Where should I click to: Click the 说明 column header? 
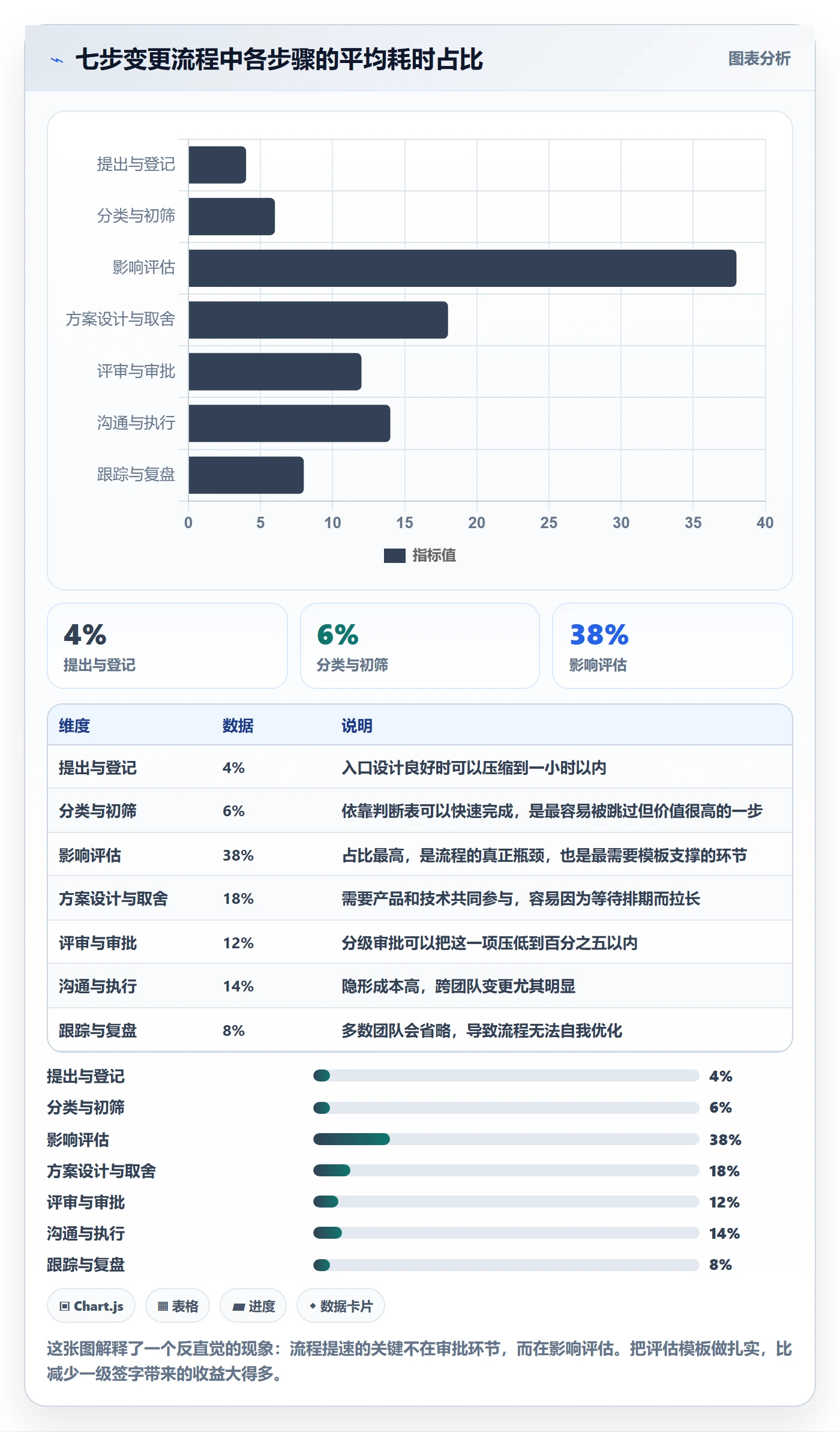[357, 726]
